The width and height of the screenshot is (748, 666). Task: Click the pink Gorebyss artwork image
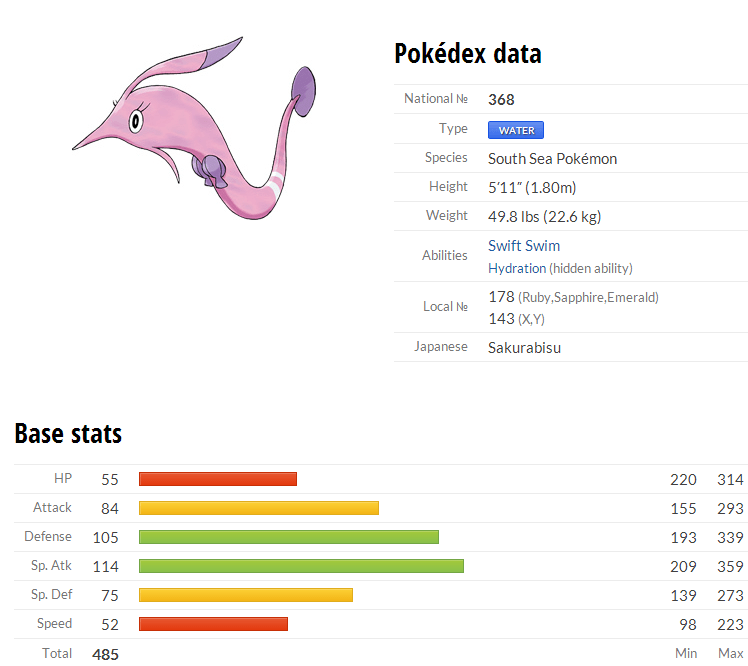[x=194, y=128]
